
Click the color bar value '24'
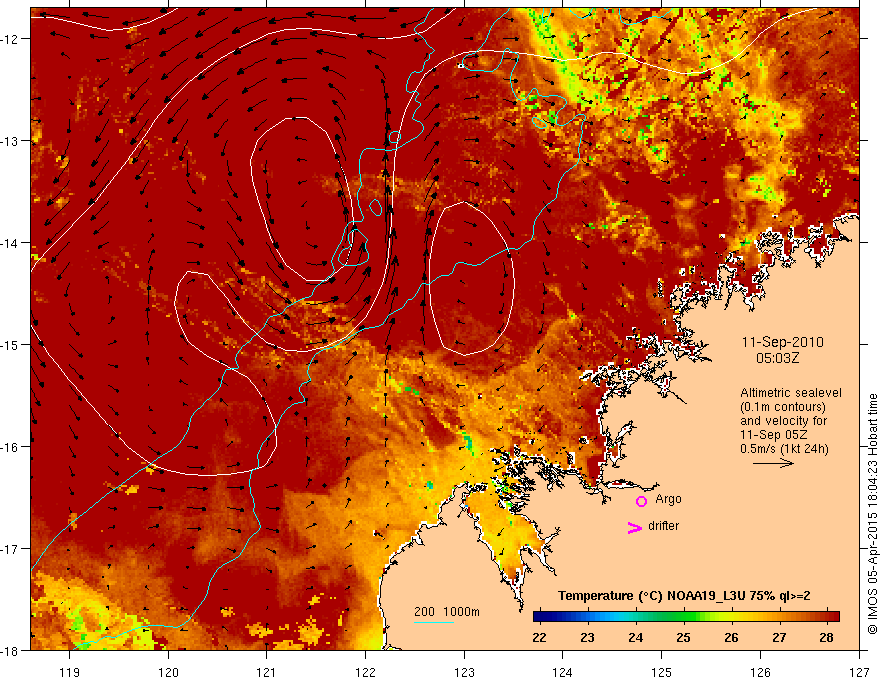(635, 637)
